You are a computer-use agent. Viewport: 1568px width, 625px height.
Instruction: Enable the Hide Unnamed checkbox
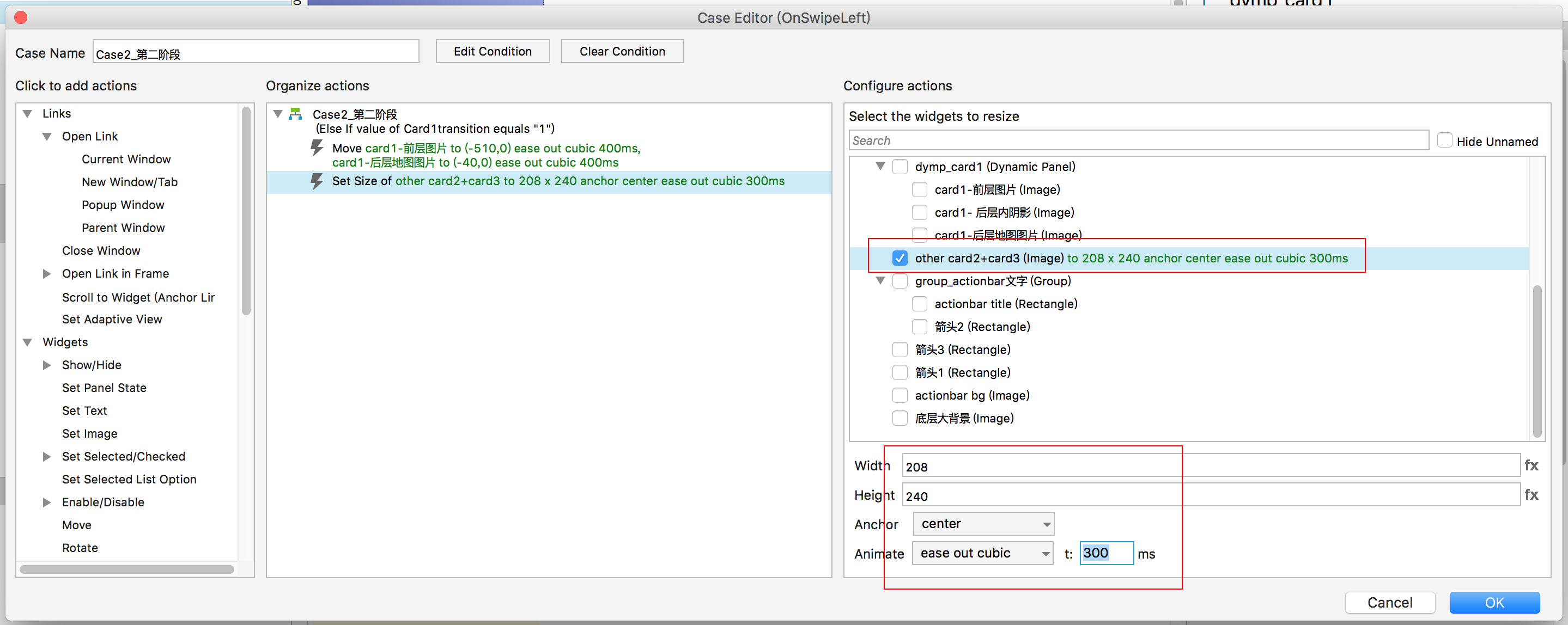1444,141
